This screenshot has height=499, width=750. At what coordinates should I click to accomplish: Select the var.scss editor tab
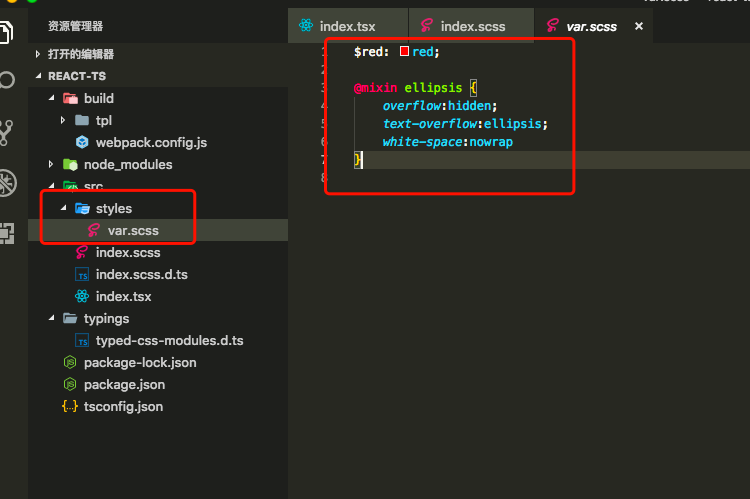pos(591,26)
